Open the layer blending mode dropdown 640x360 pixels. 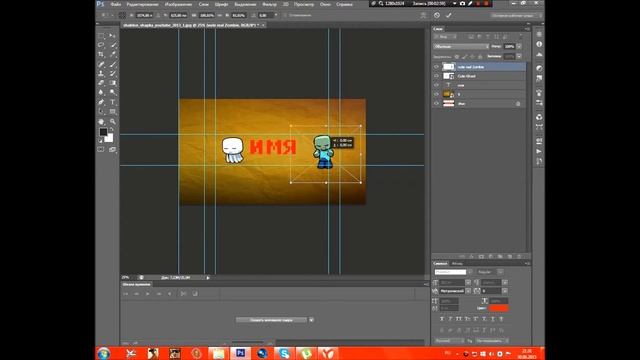tap(461, 47)
